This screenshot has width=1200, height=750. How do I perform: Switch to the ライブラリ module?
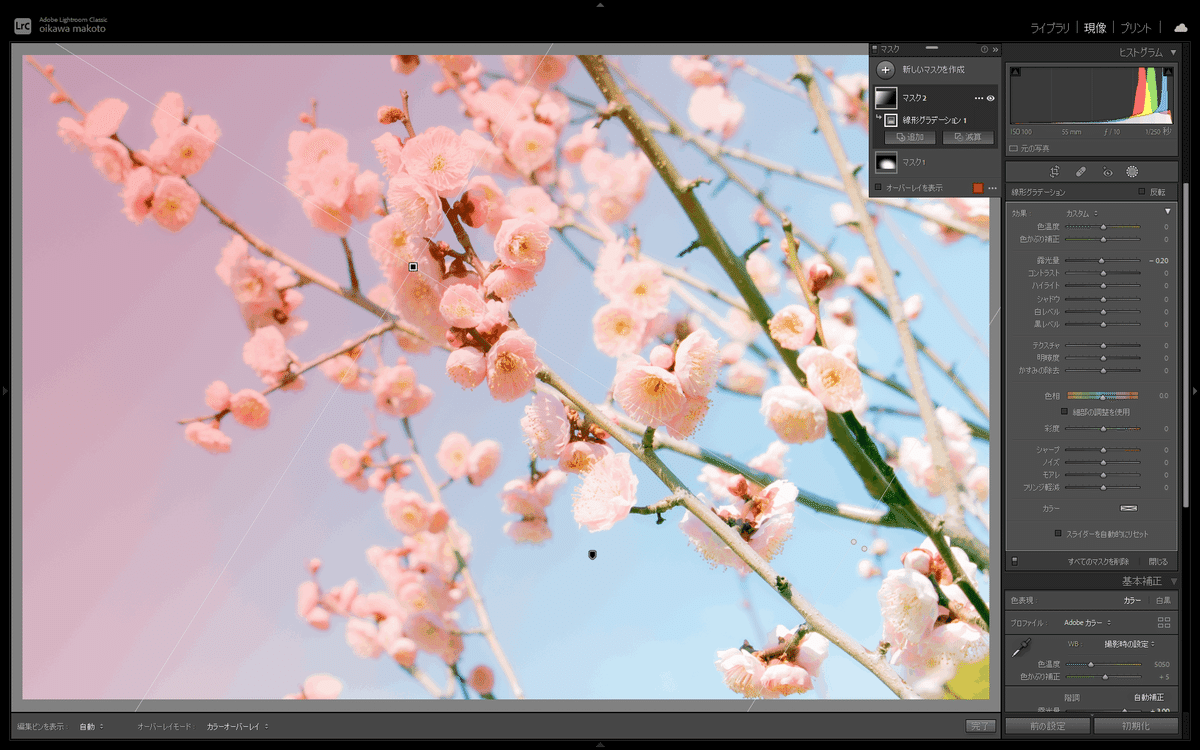[1051, 28]
